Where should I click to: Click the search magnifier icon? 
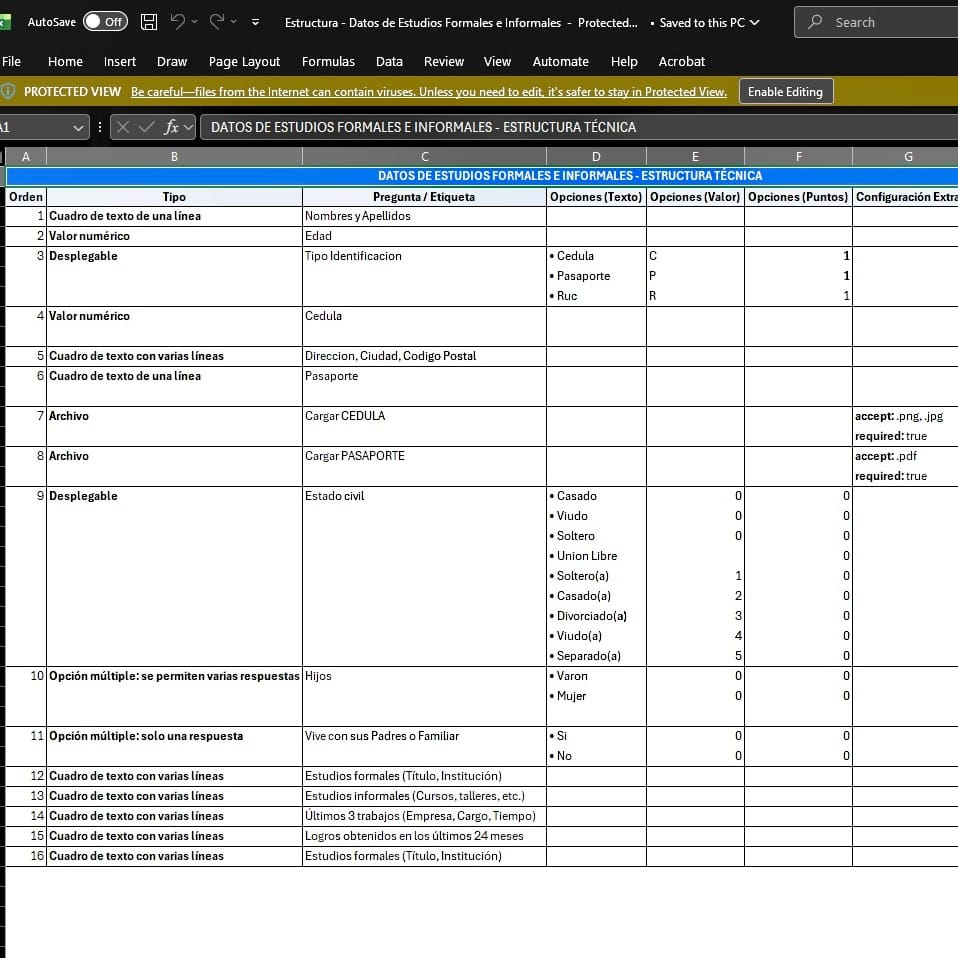(x=815, y=22)
